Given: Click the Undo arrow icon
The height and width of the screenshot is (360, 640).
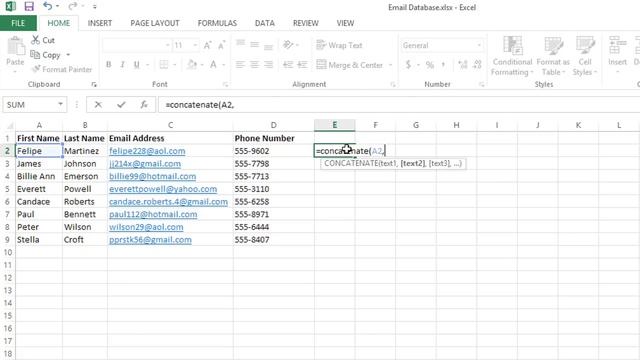Looking at the screenshot, I should point(47,6).
